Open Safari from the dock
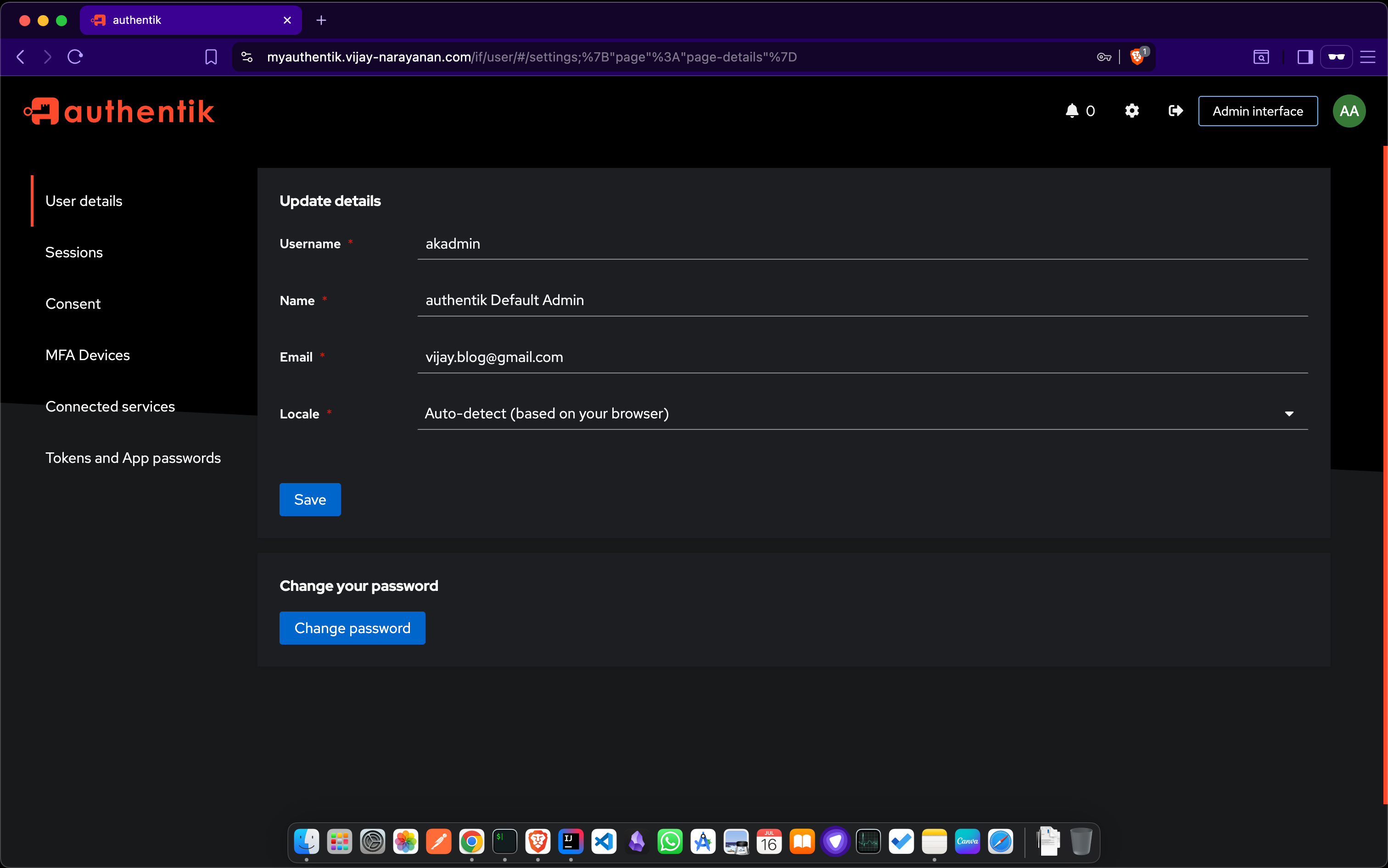 click(x=1000, y=841)
